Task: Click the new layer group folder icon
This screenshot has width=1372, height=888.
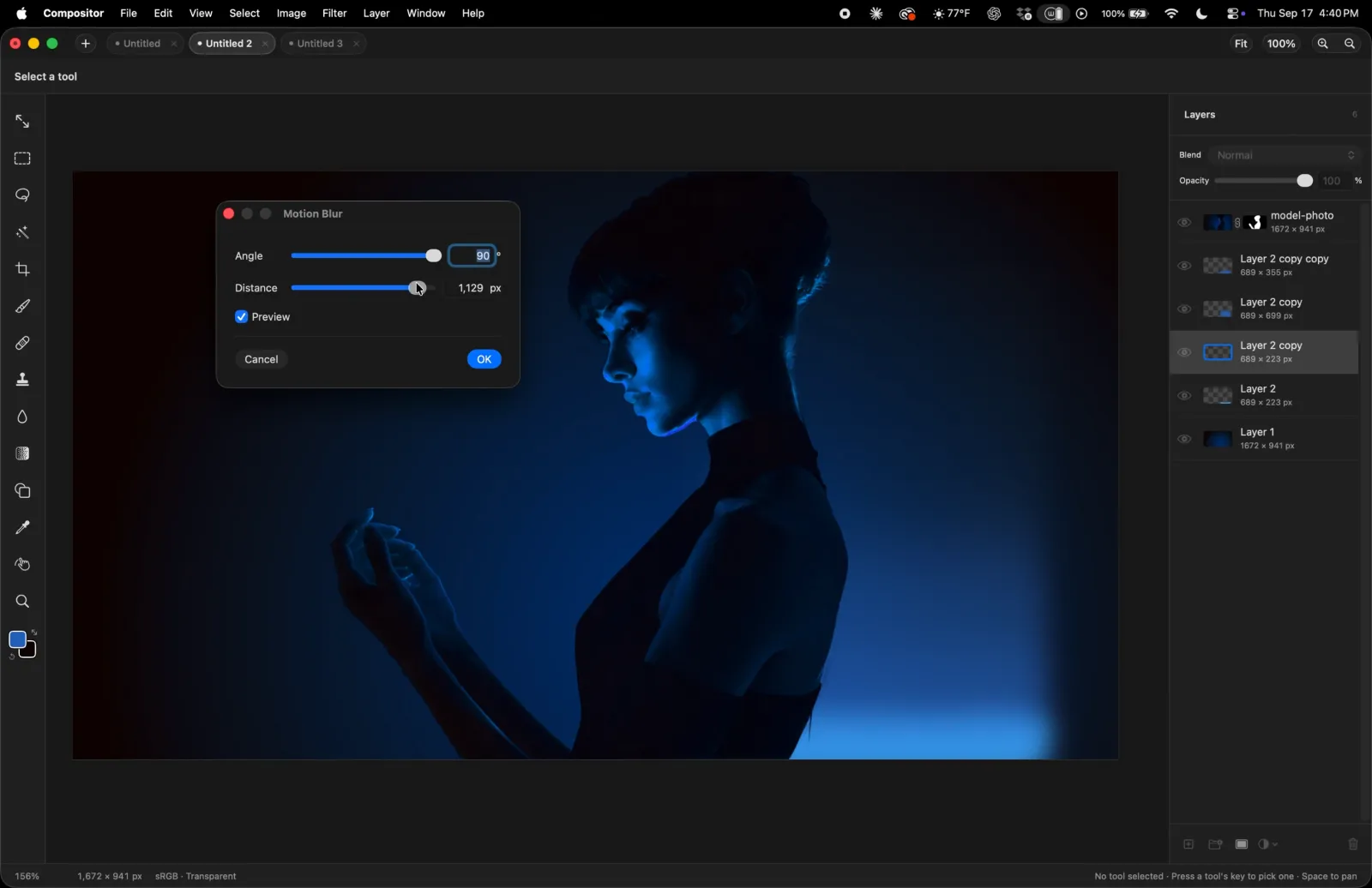Action: click(x=1215, y=844)
